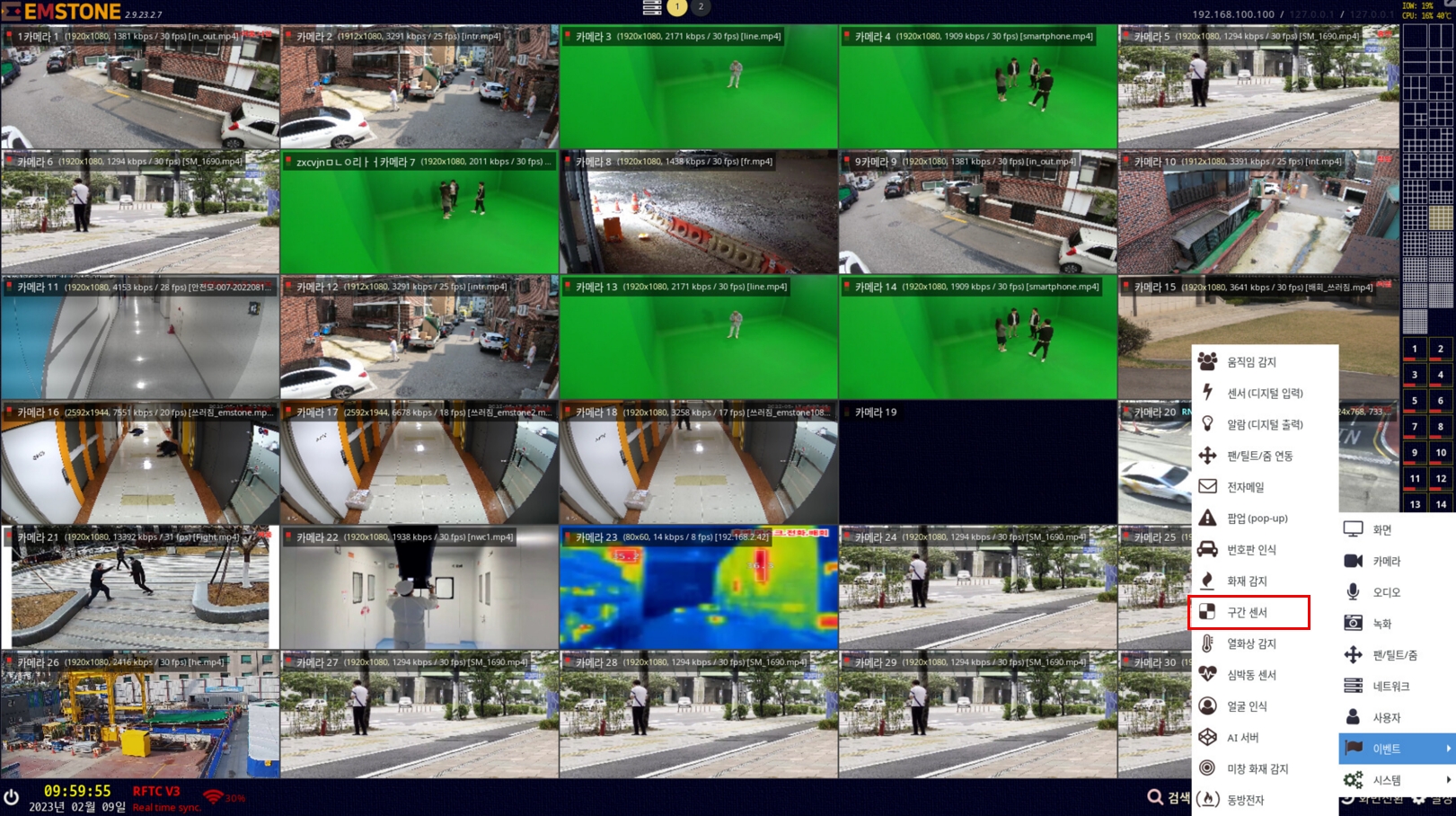Click the 검색 search button

point(1168,797)
